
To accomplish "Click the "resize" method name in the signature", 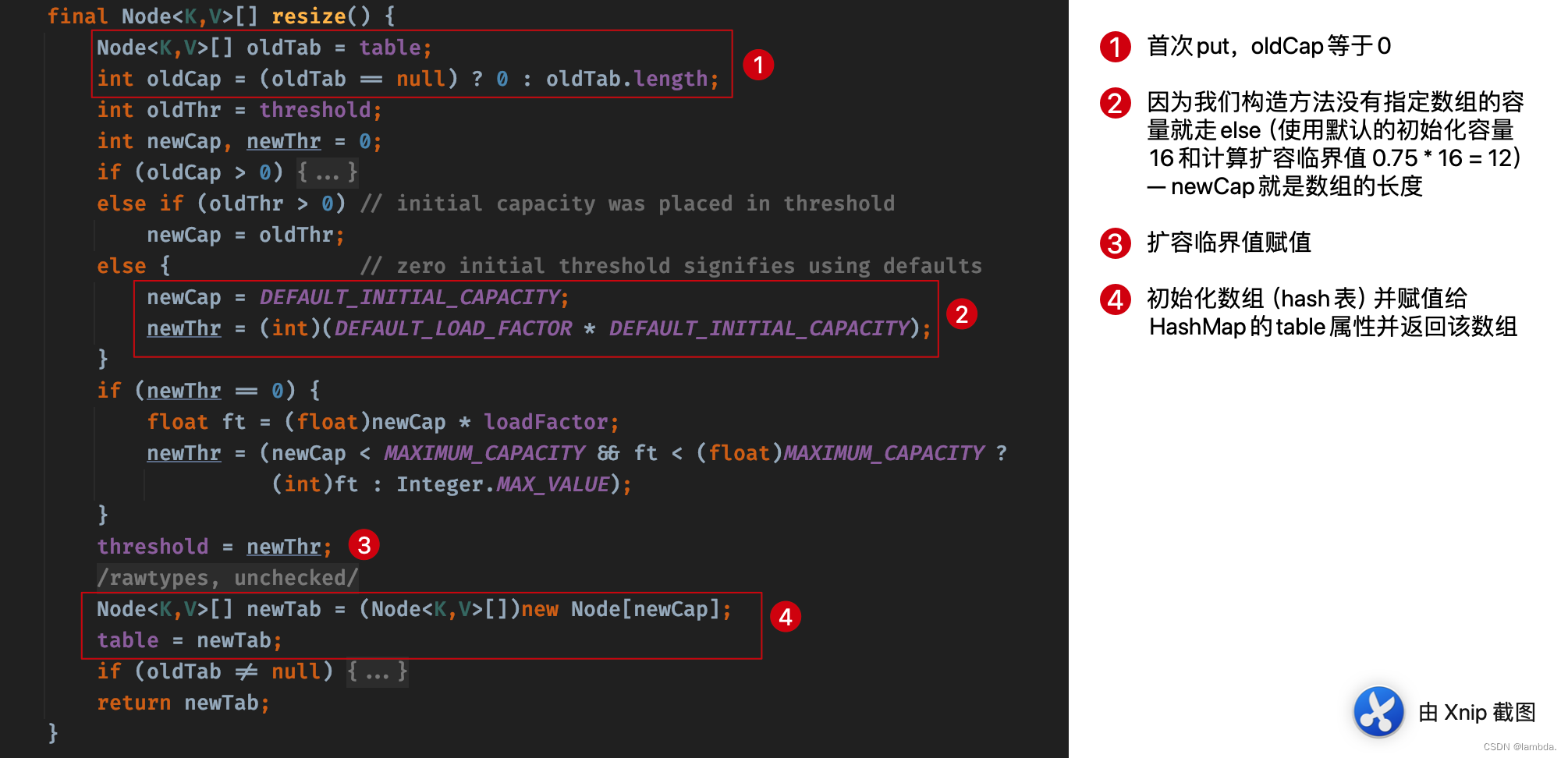I will (309, 16).
